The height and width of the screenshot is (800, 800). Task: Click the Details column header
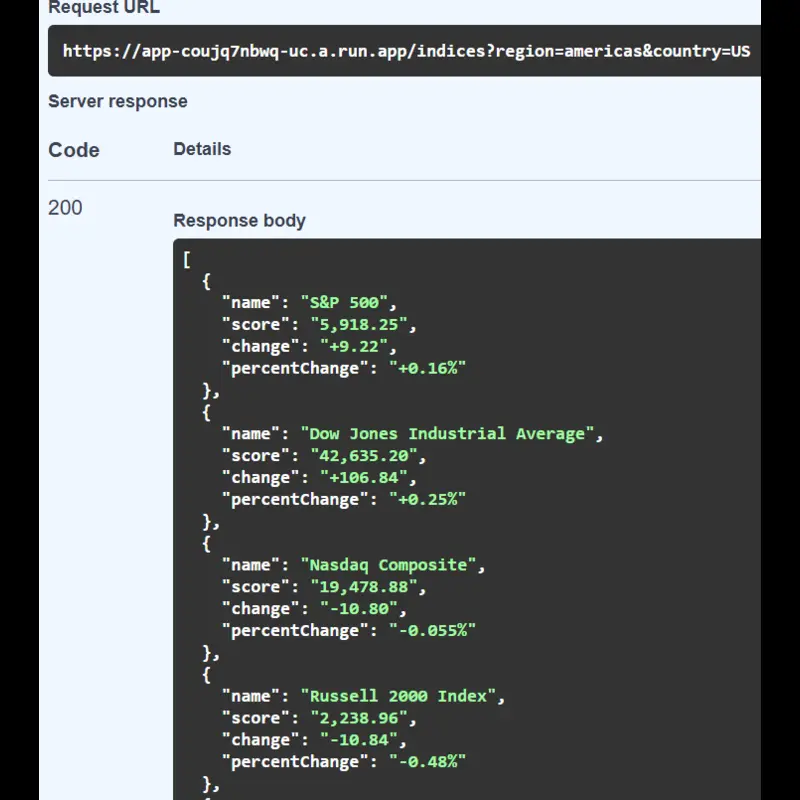coord(202,148)
